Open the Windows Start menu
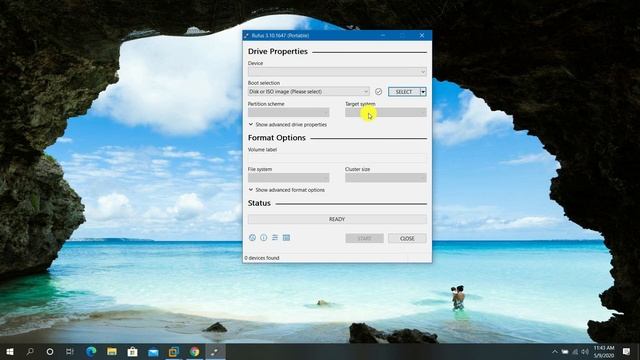The height and width of the screenshot is (360, 640). click(x=10, y=351)
